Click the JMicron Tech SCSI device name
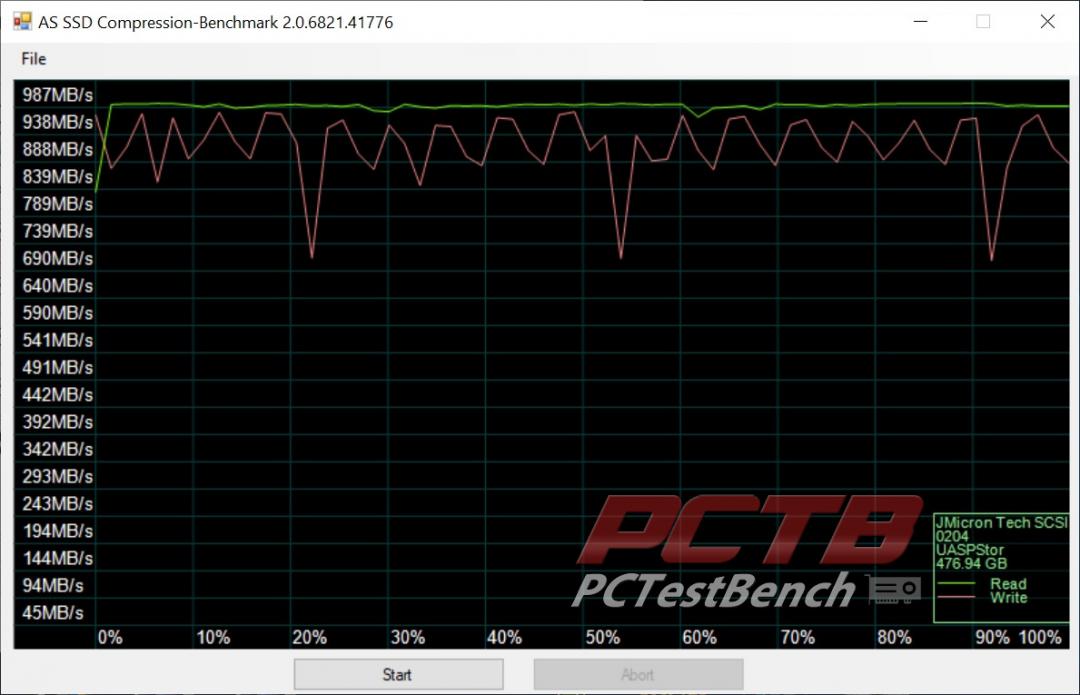Image resolution: width=1080 pixels, height=695 pixels. click(1001, 523)
